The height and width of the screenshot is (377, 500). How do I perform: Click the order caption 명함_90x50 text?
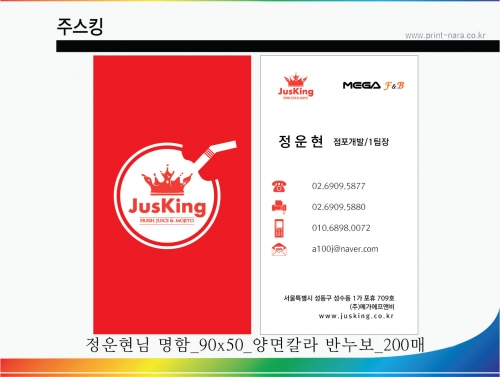[x=201, y=345]
